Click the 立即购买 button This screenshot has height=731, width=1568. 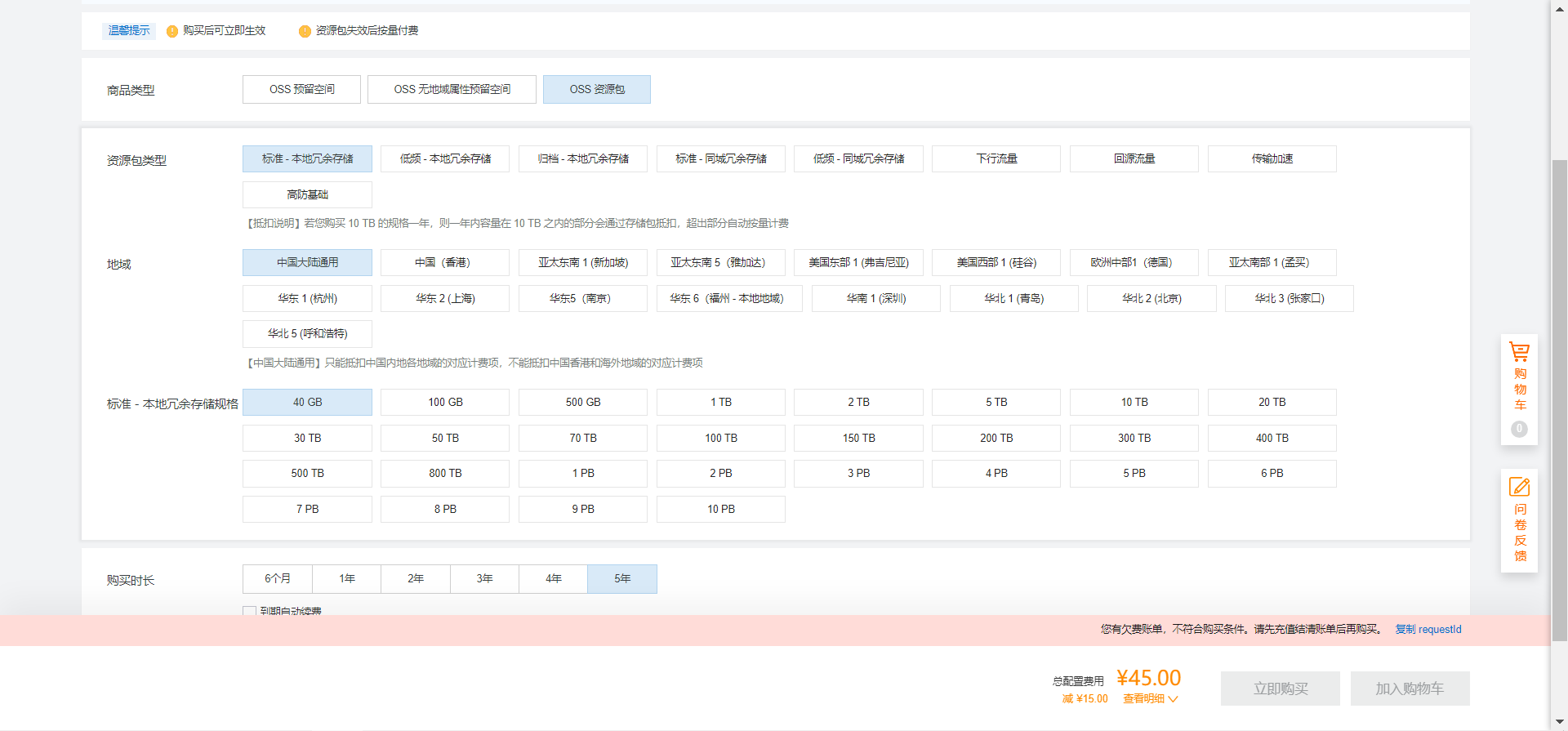(1280, 689)
